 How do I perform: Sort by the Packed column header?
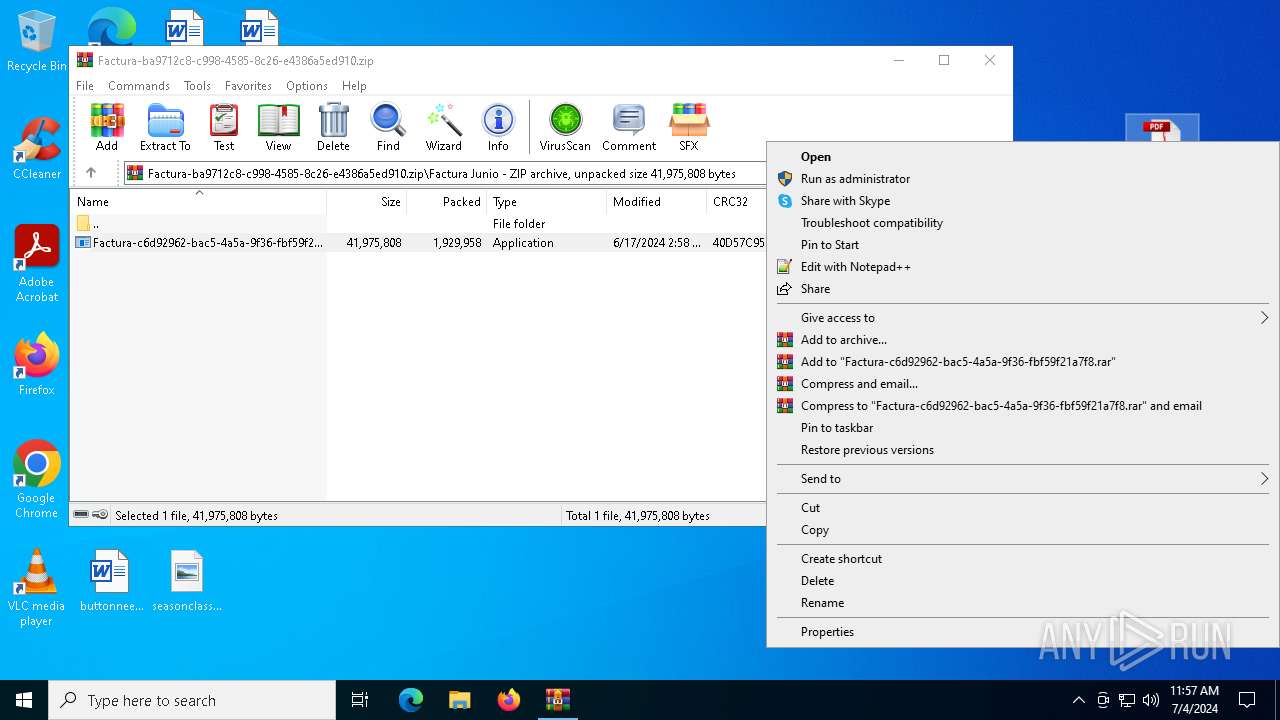click(447, 202)
